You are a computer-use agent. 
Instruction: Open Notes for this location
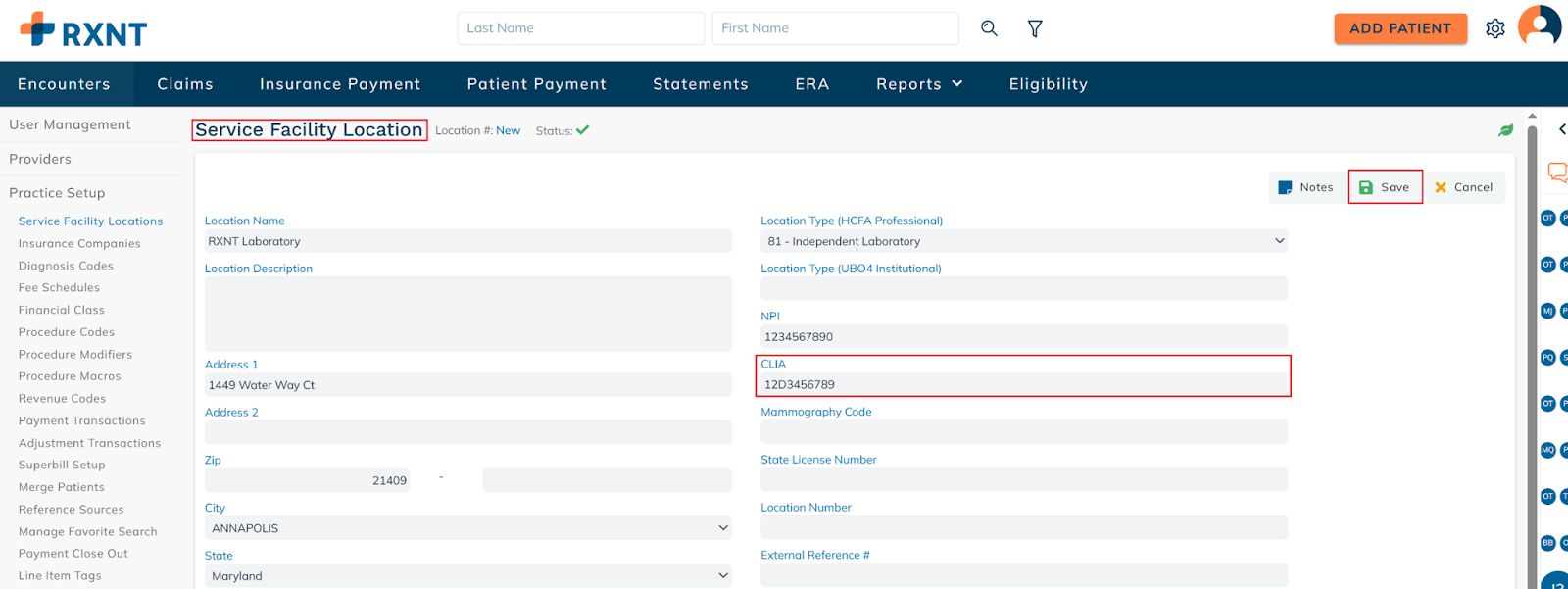[1305, 187]
